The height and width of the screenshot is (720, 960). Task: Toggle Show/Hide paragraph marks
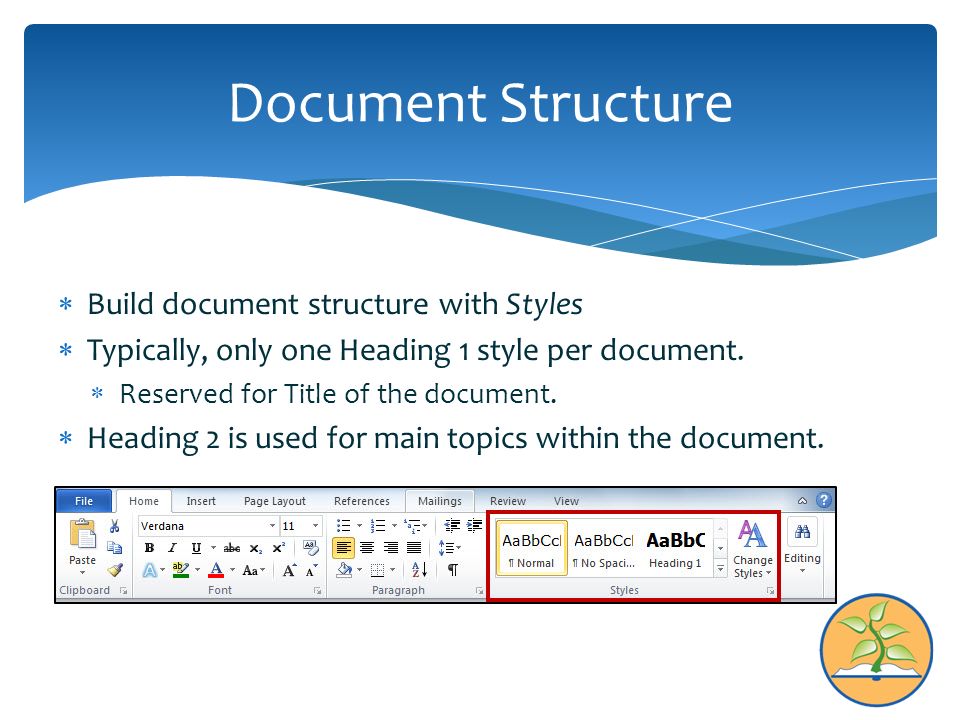pyautogui.click(x=452, y=570)
